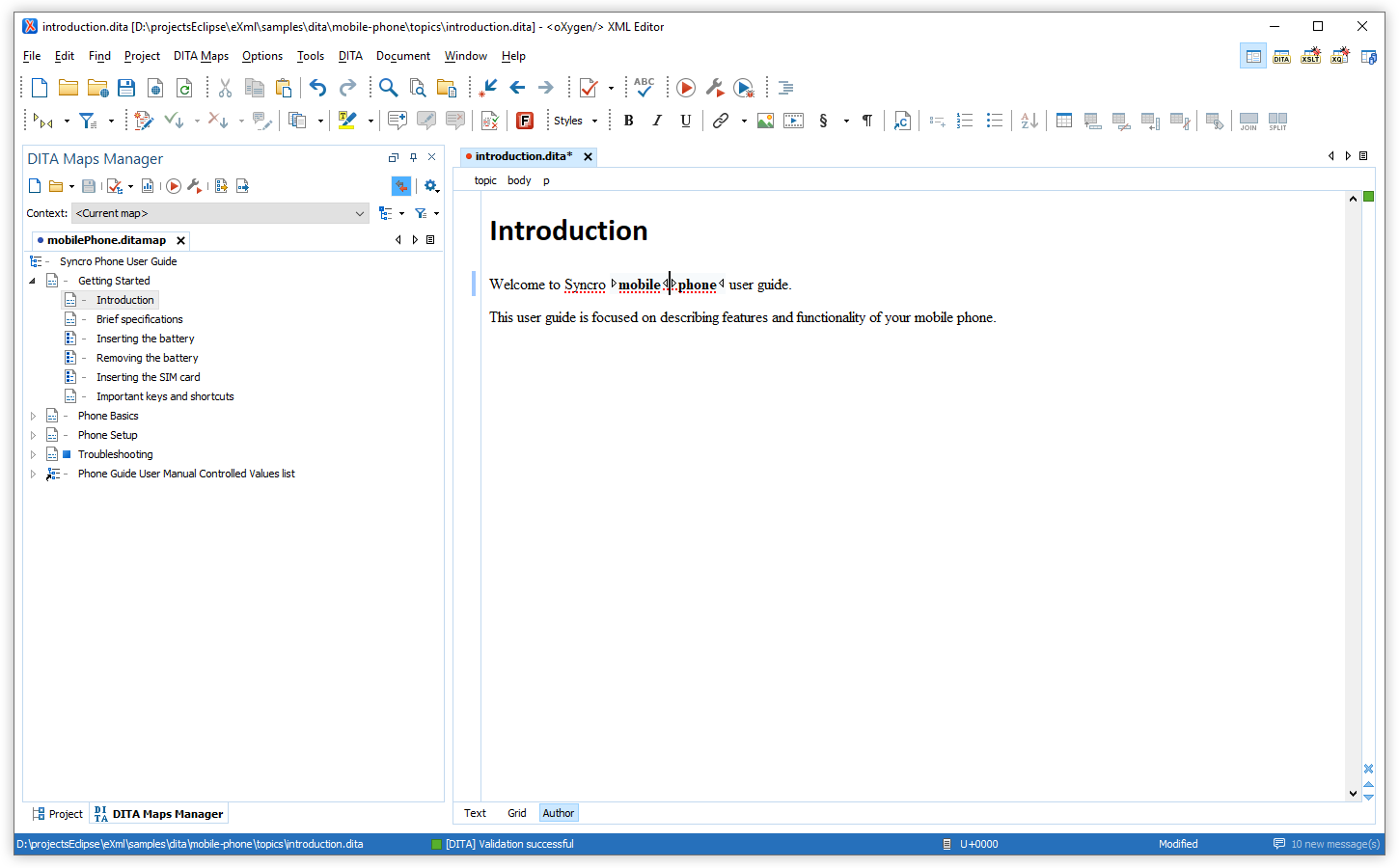Toggle underline formatting

(x=686, y=121)
